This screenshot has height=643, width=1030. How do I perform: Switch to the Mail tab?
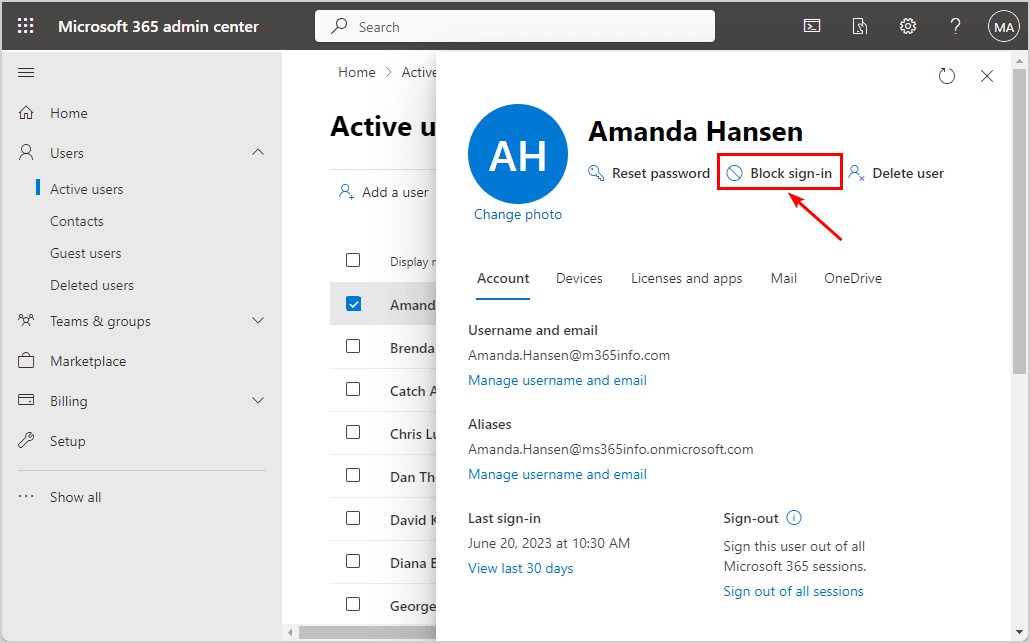[784, 278]
